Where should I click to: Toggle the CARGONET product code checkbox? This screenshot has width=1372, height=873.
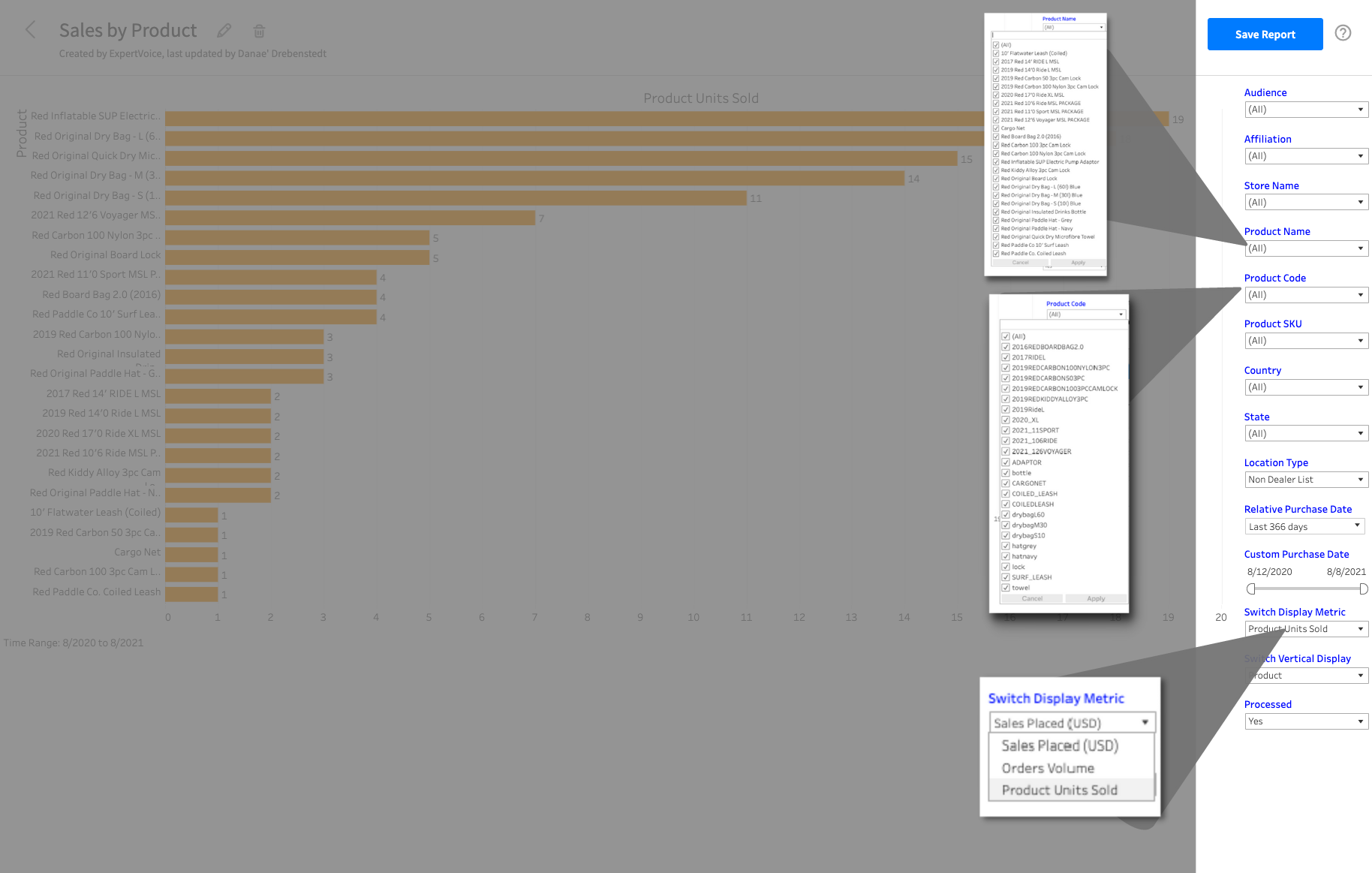pyautogui.click(x=1006, y=483)
